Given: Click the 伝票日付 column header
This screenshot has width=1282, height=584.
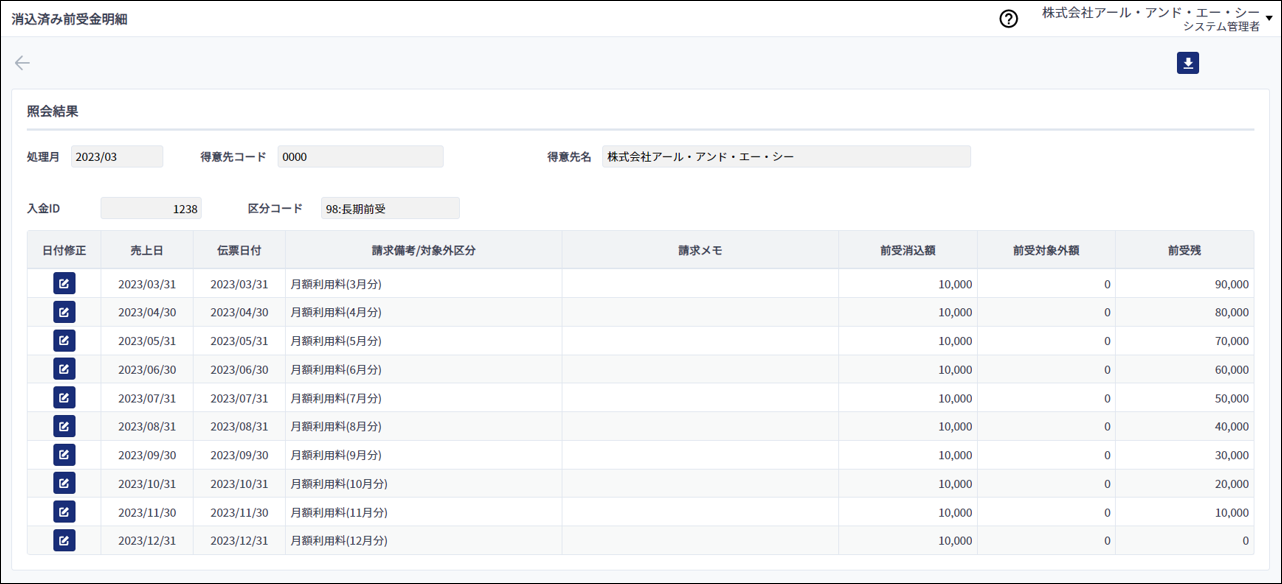Looking at the screenshot, I should (239, 250).
